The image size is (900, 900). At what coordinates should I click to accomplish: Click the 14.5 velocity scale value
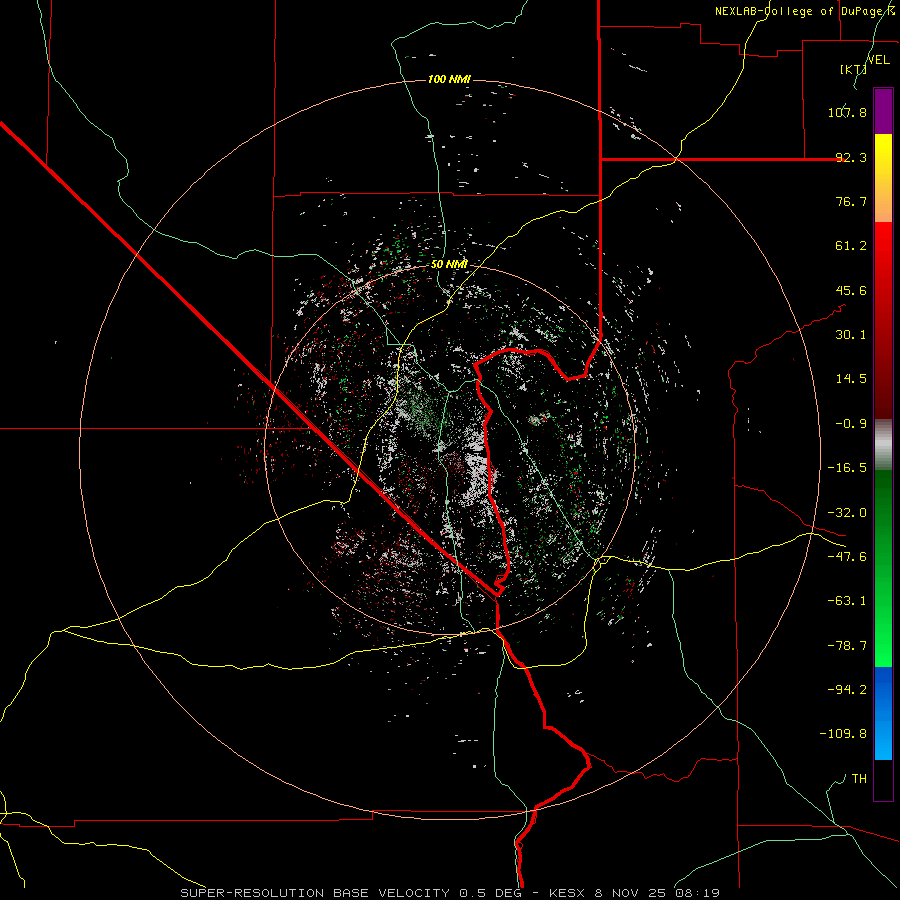(851, 379)
